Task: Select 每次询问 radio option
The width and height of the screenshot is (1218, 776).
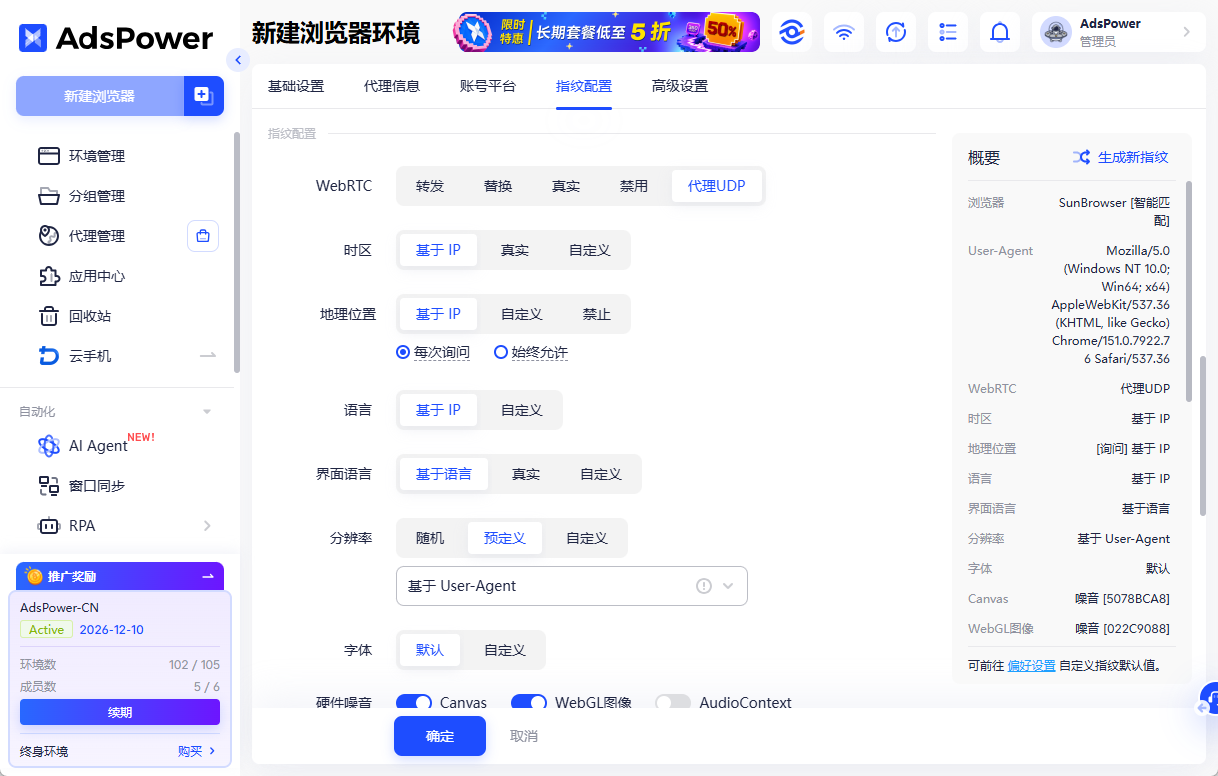Action: tap(433, 353)
